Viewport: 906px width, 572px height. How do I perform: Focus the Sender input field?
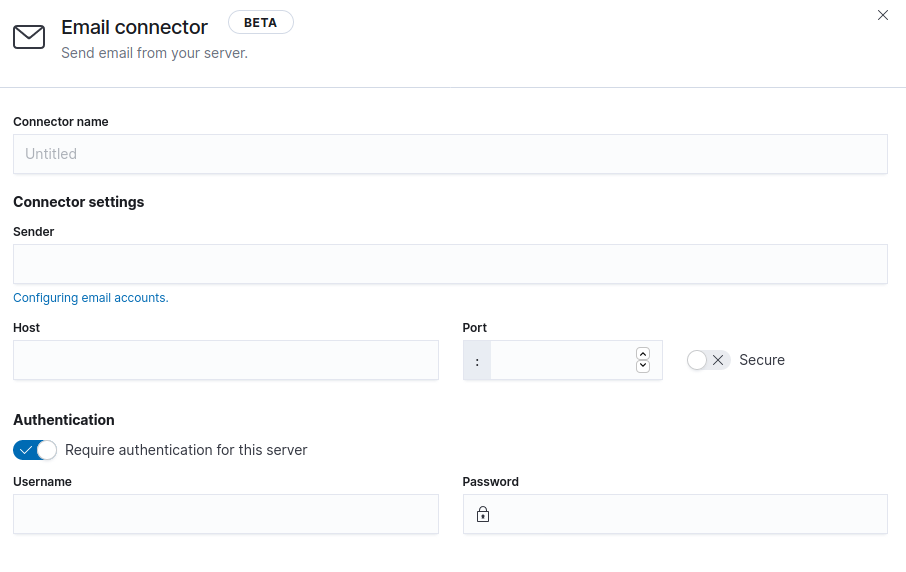(x=450, y=264)
